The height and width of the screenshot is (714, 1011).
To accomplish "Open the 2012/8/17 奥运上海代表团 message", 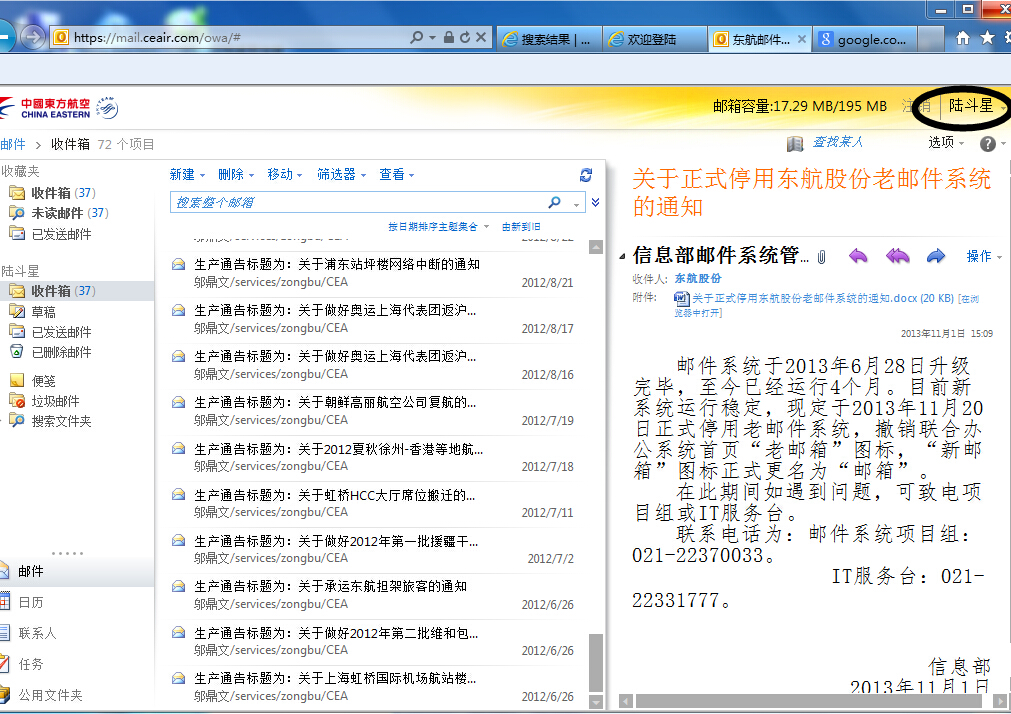I will 372,319.
